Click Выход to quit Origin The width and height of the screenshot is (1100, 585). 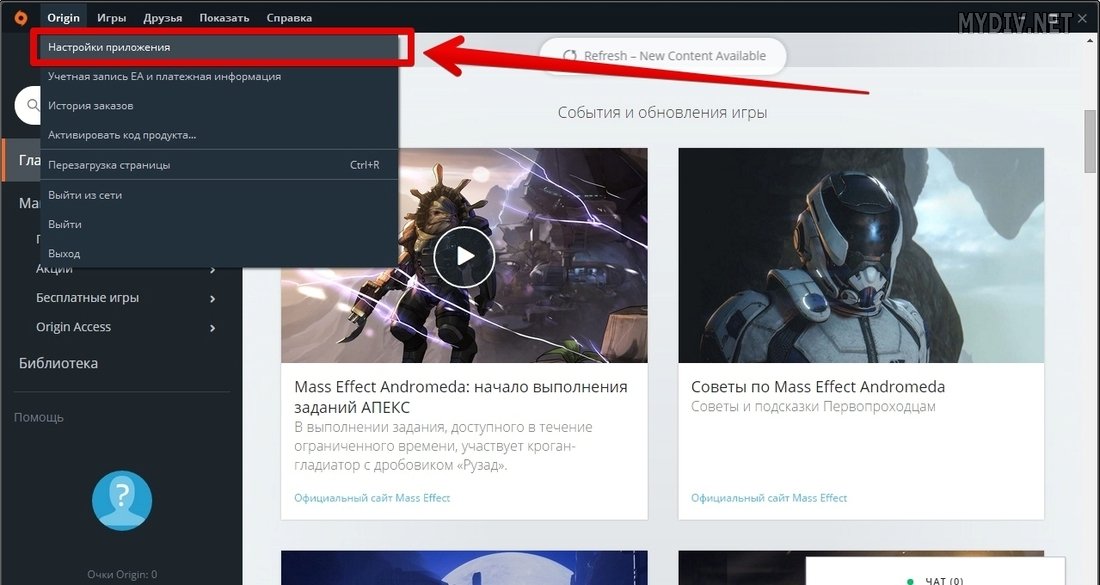220,253
